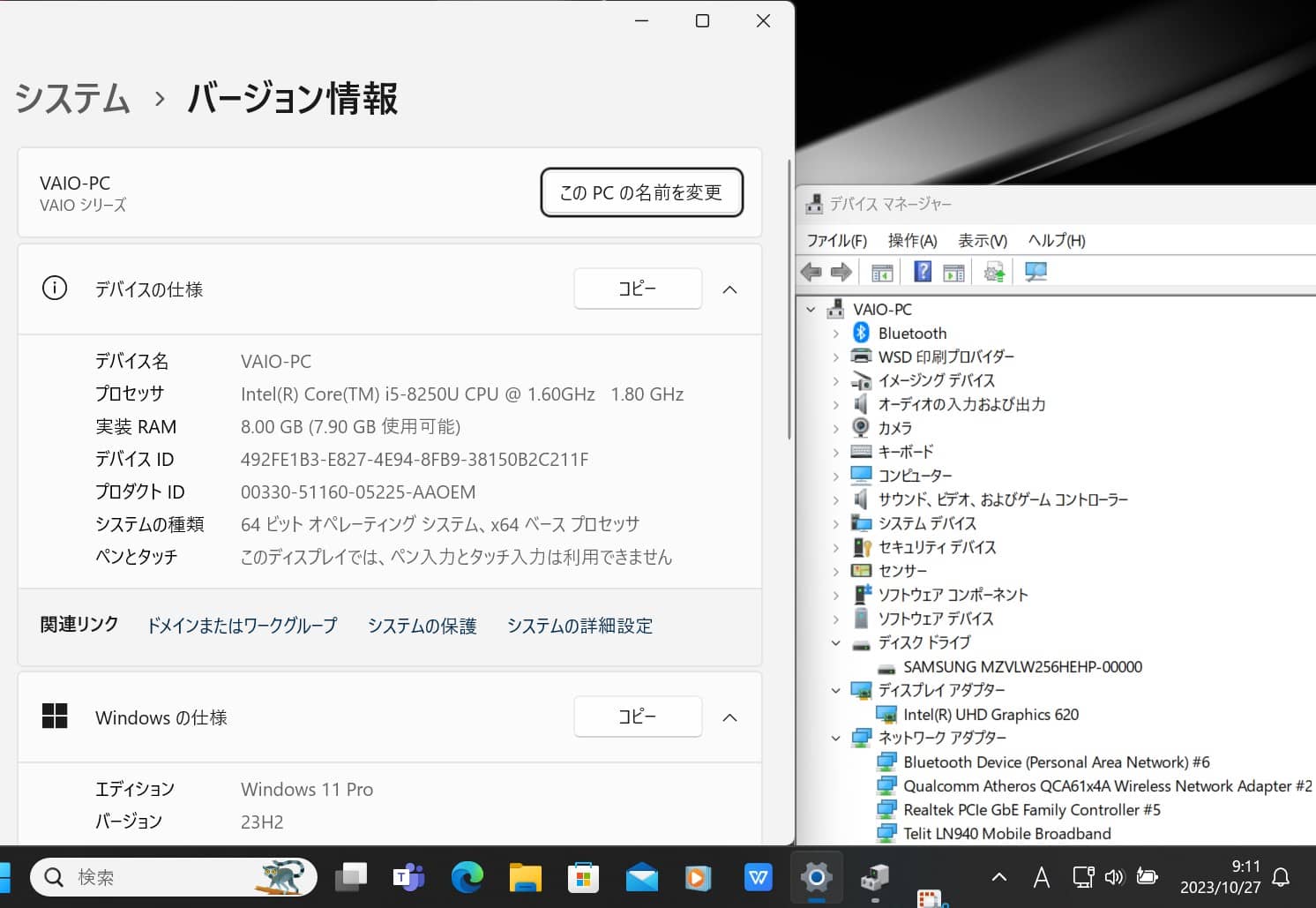Image resolution: width=1316 pixels, height=908 pixels.
Task: Show hidden system tray icons
Action: 999,877
